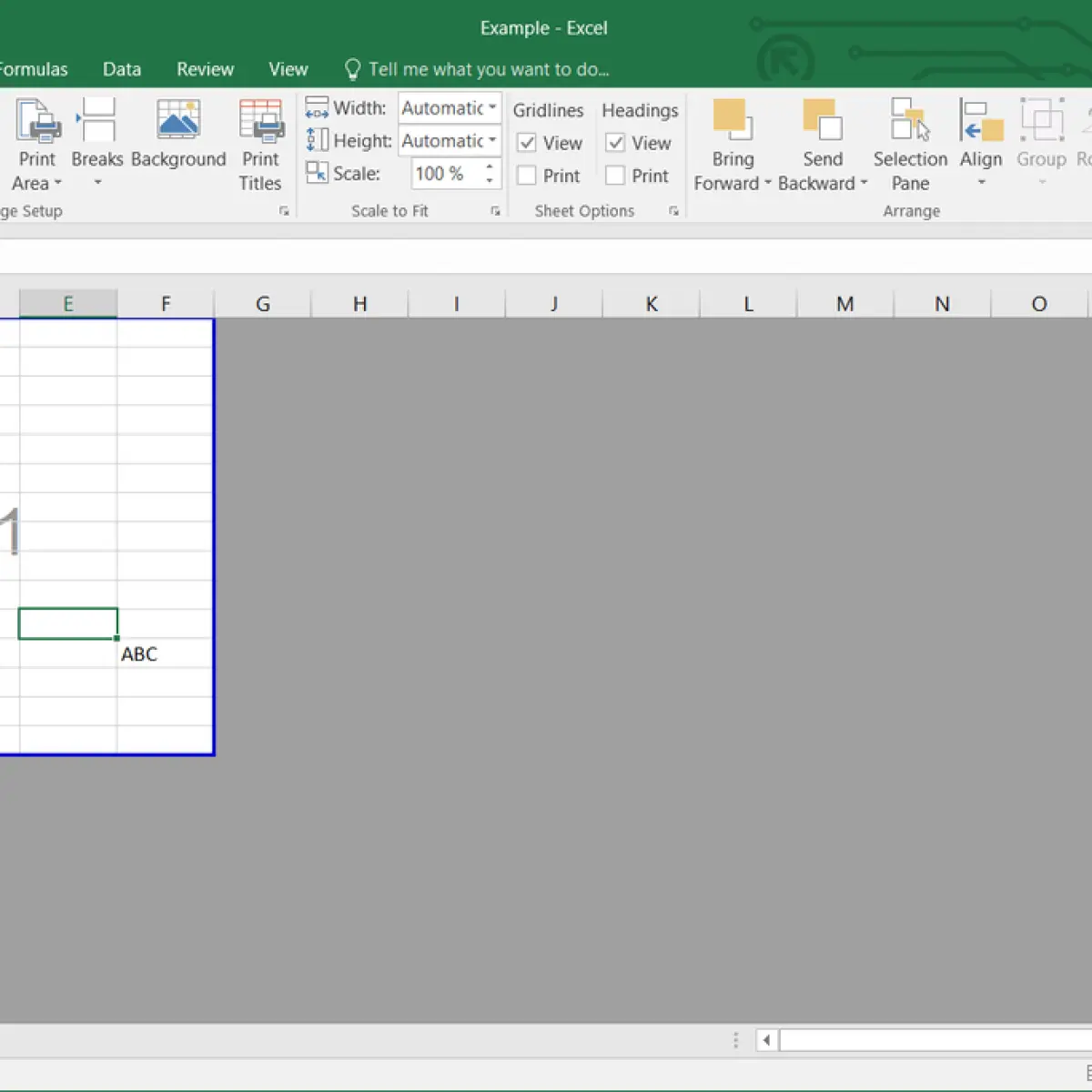Viewport: 1092px width, 1092px height.
Task: Increase the Scale percentage
Action: [x=490, y=166]
